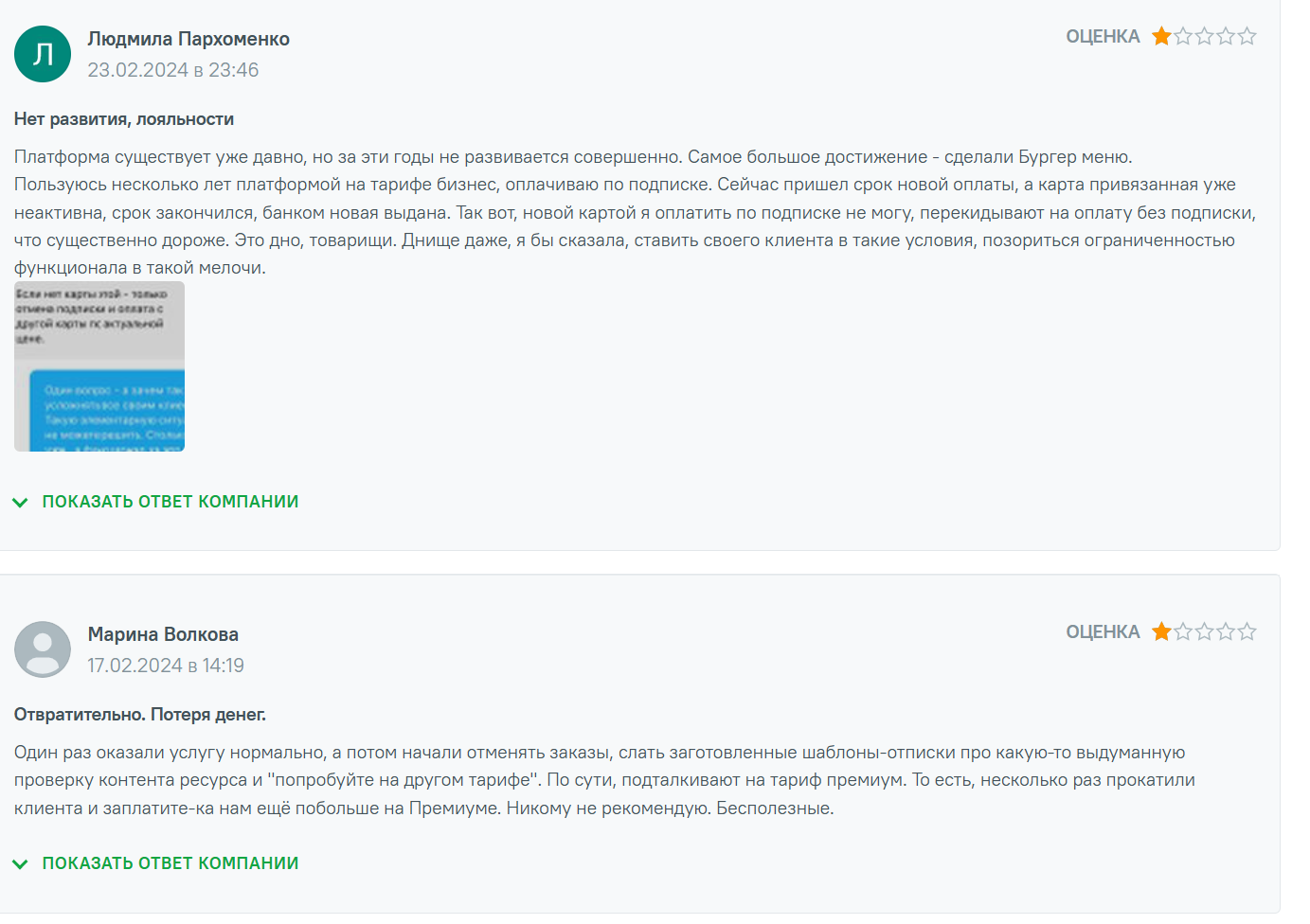1310x924 pixels.
Task: Click the second star in Марина's rating
Action: (x=1183, y=632)
